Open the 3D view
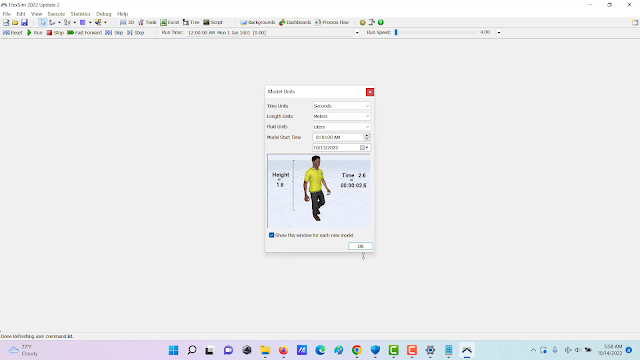640x360 pixels. (x=127, y=22)
